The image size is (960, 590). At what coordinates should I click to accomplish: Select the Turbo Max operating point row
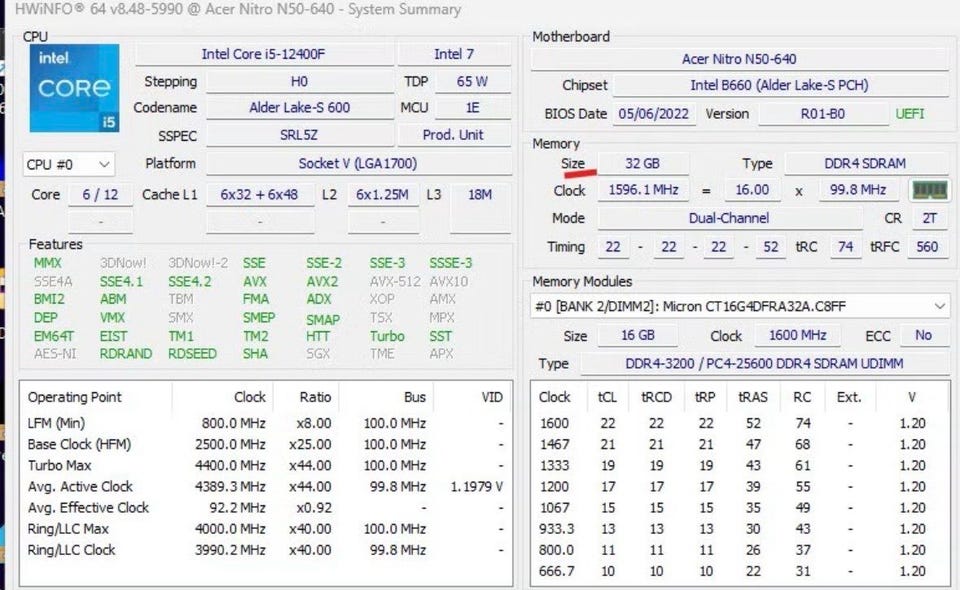pyautogui.click(x=266, y=465)
